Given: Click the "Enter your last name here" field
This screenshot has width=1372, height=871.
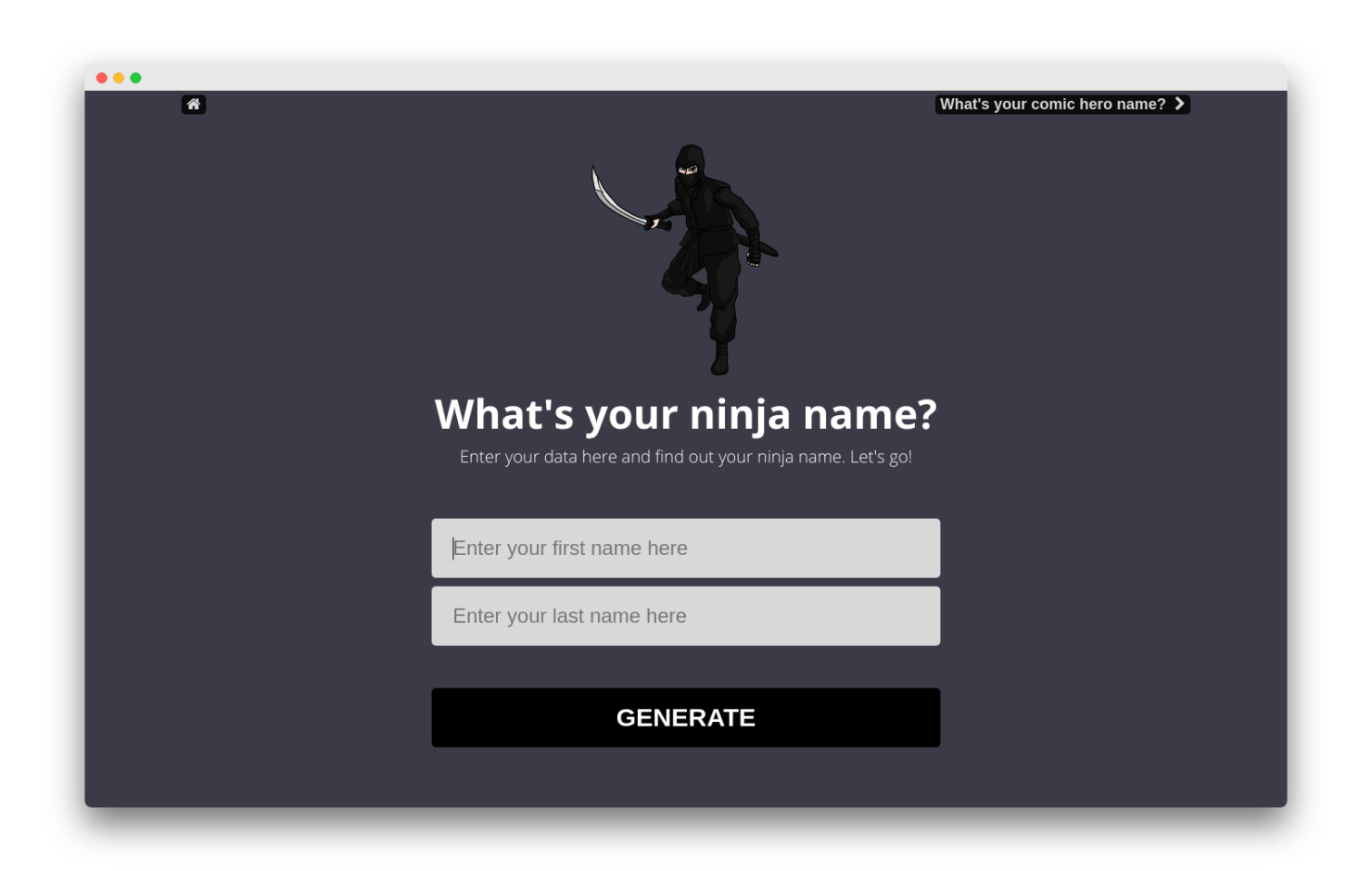Looking at the screenshot, I should pos(686,615).
